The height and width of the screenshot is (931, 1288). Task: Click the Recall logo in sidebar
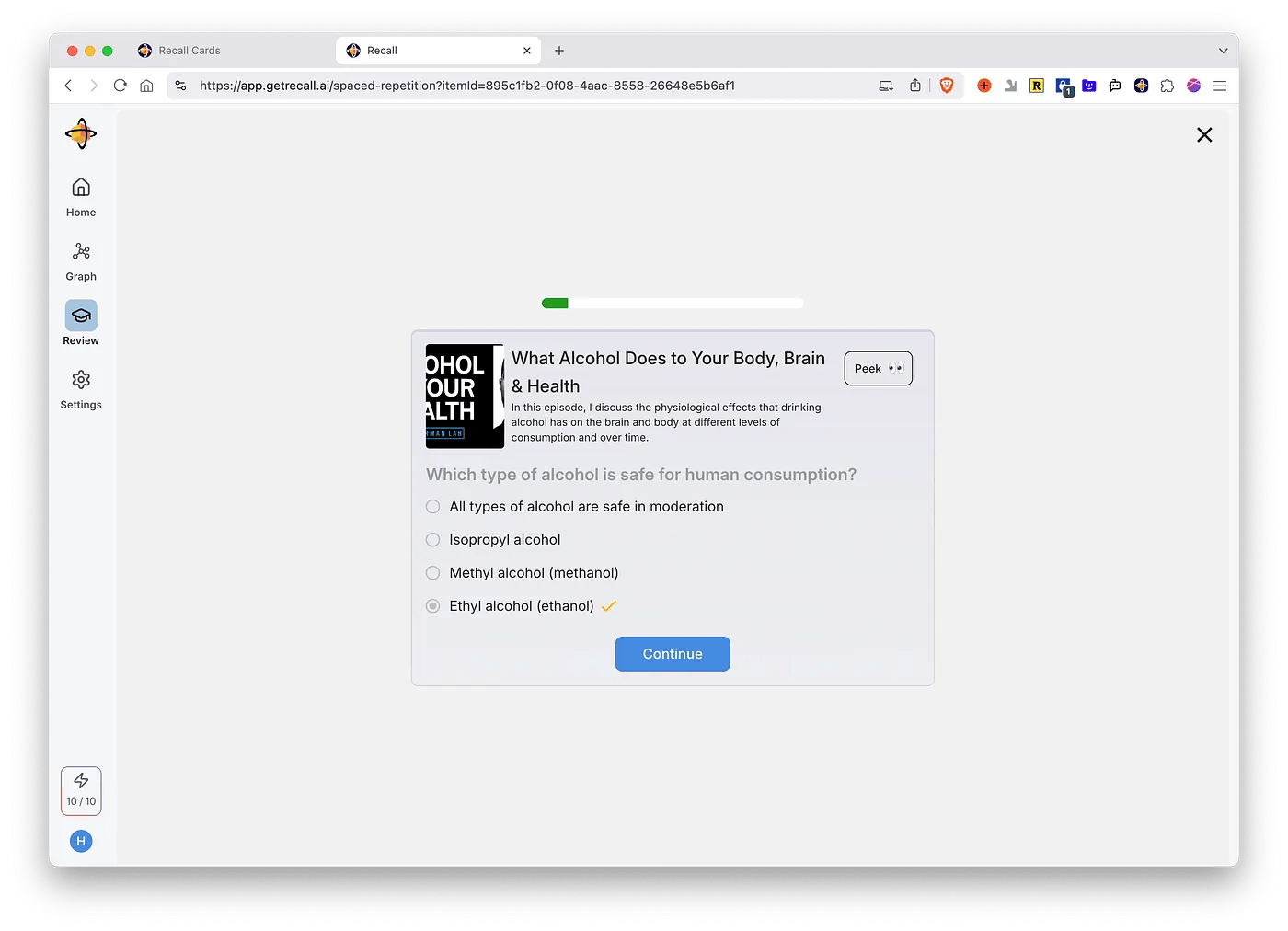(81, 134)
